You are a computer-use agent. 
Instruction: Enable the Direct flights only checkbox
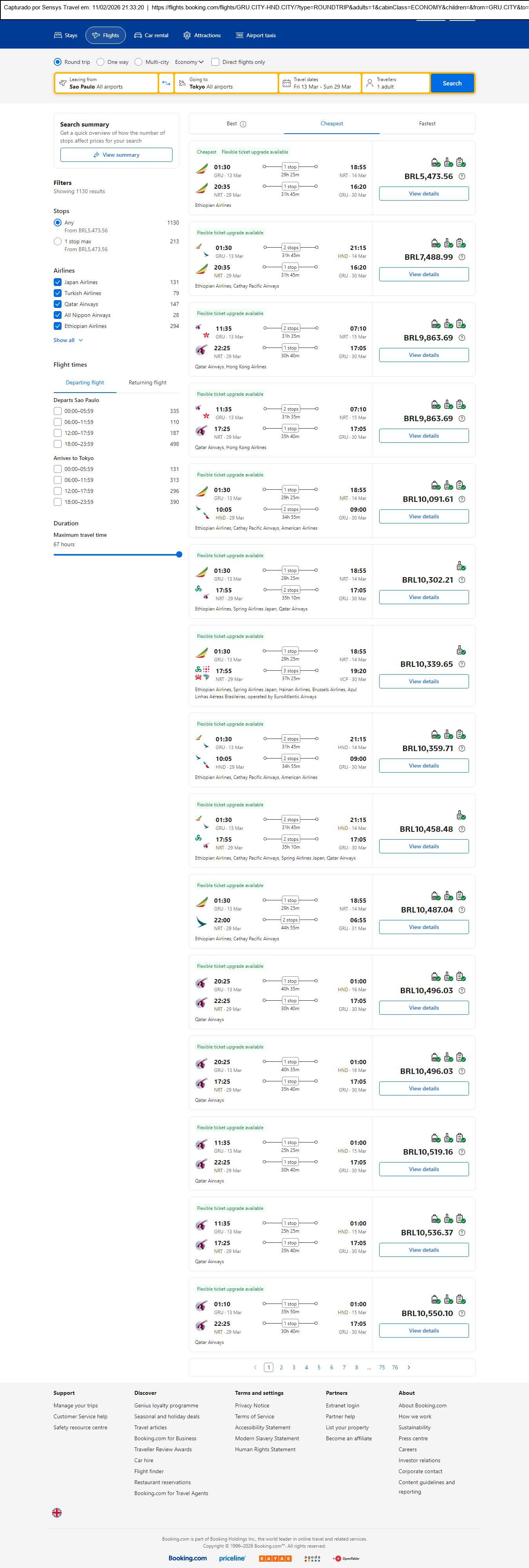click(x=215, y=62)
